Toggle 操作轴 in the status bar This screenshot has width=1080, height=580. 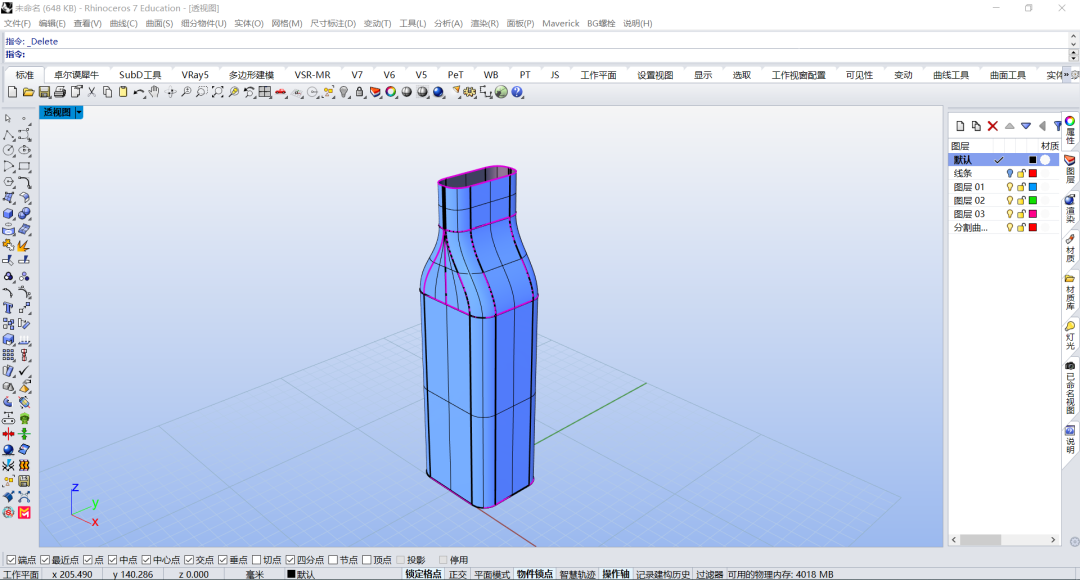[x=616, y=574]
